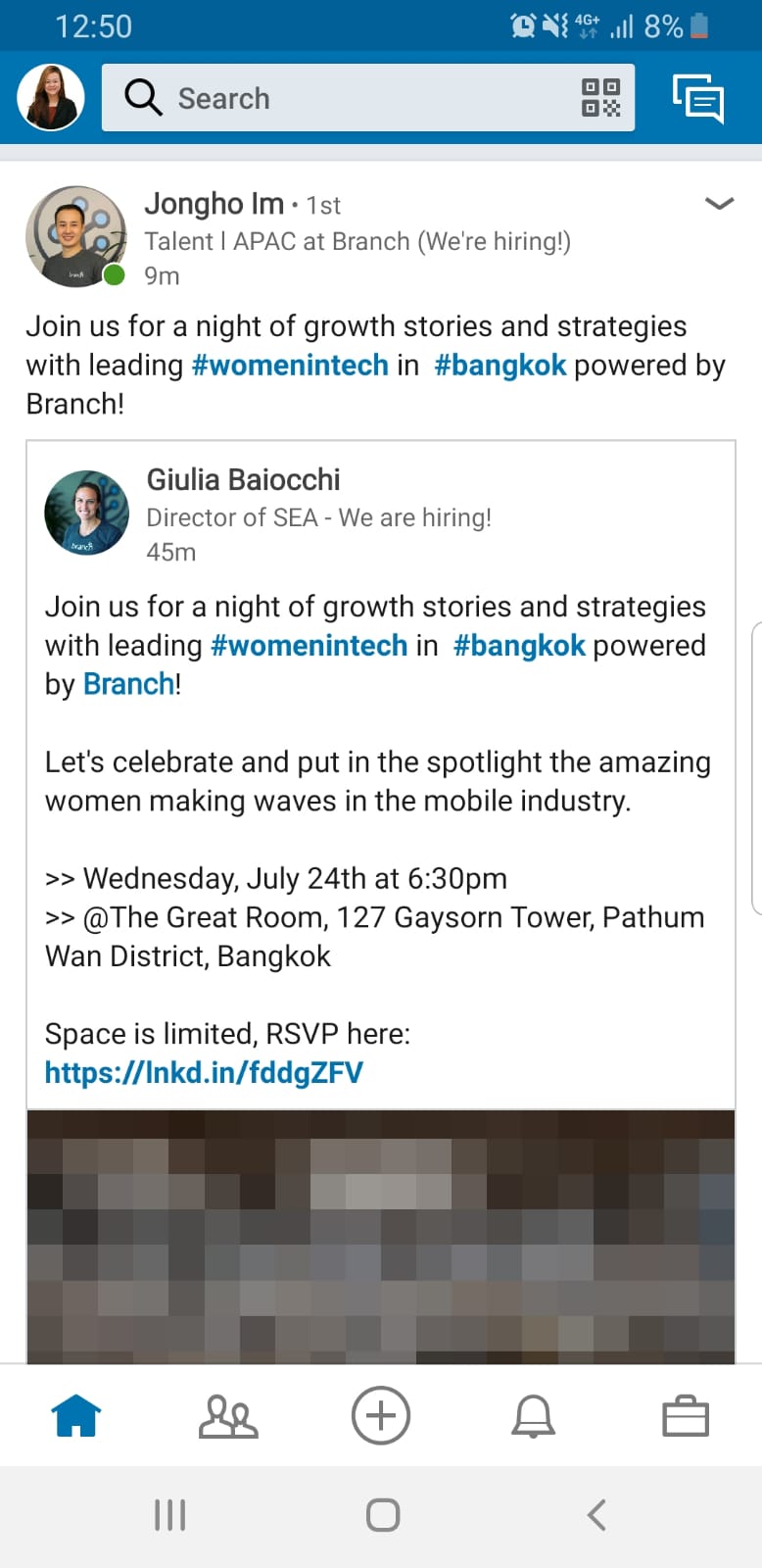
Task: Tap the QR code scanner icon
Action: 600,98
